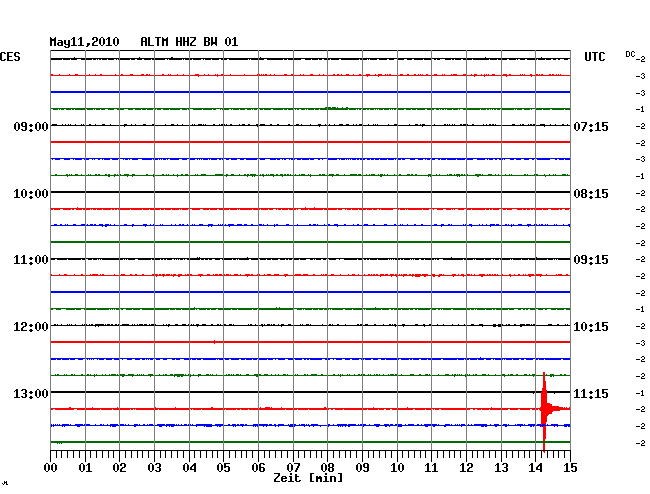This screenshot has width=650, height=494.
Task: Click the 01 minute axis label
Action: 85,468
